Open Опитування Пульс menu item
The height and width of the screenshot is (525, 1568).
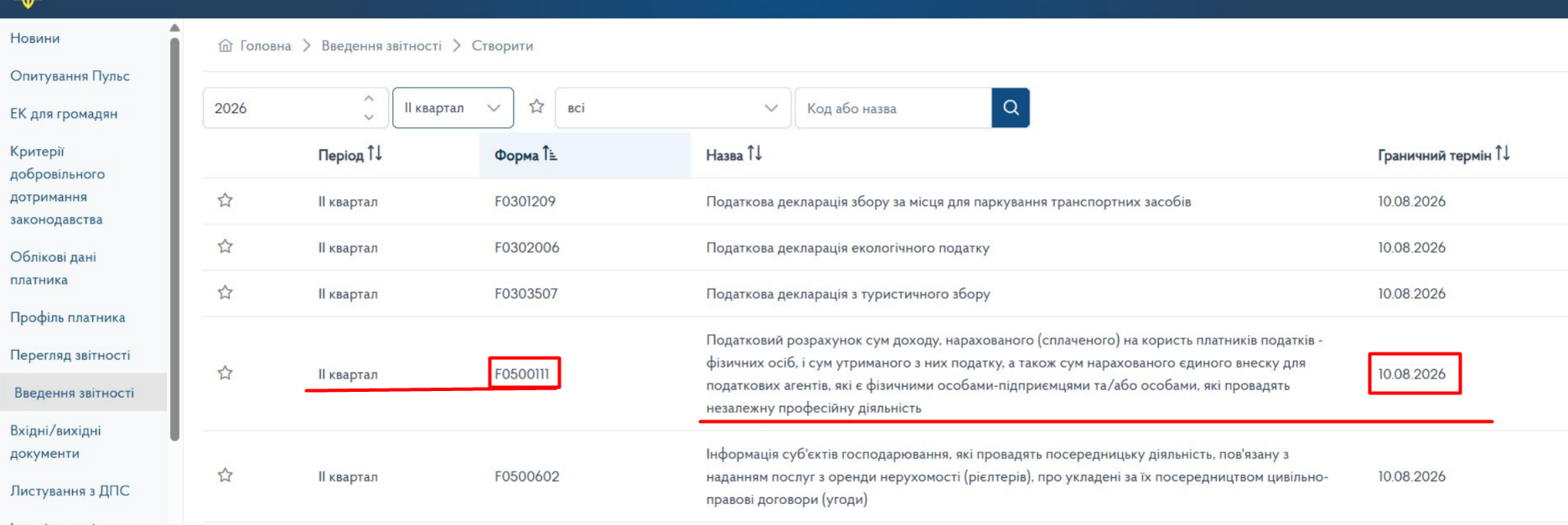click(x=70, y=76)
